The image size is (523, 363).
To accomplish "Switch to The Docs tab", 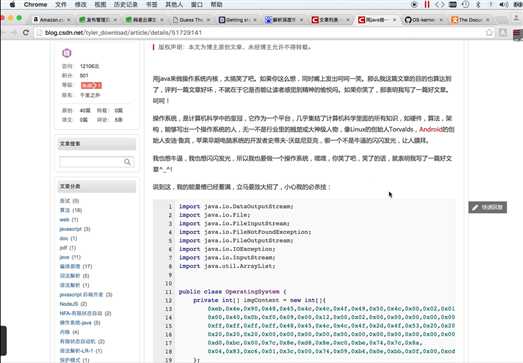I will tap(470, 20).
